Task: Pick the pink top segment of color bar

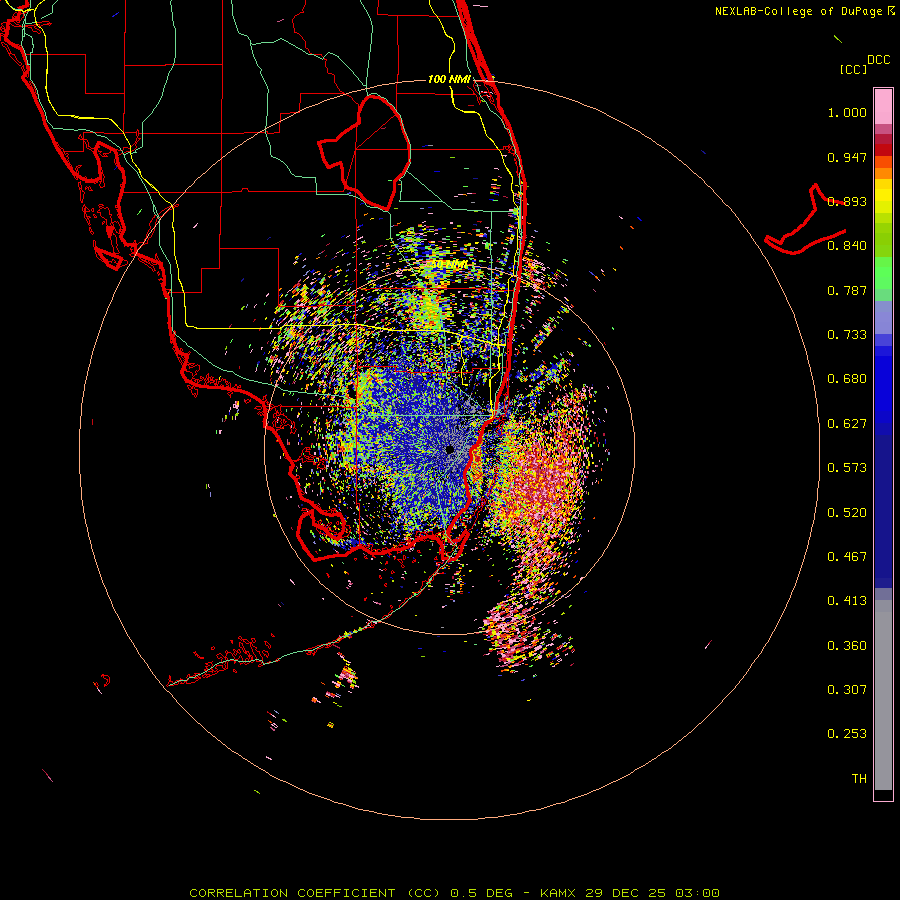Action: coord(883,107)
